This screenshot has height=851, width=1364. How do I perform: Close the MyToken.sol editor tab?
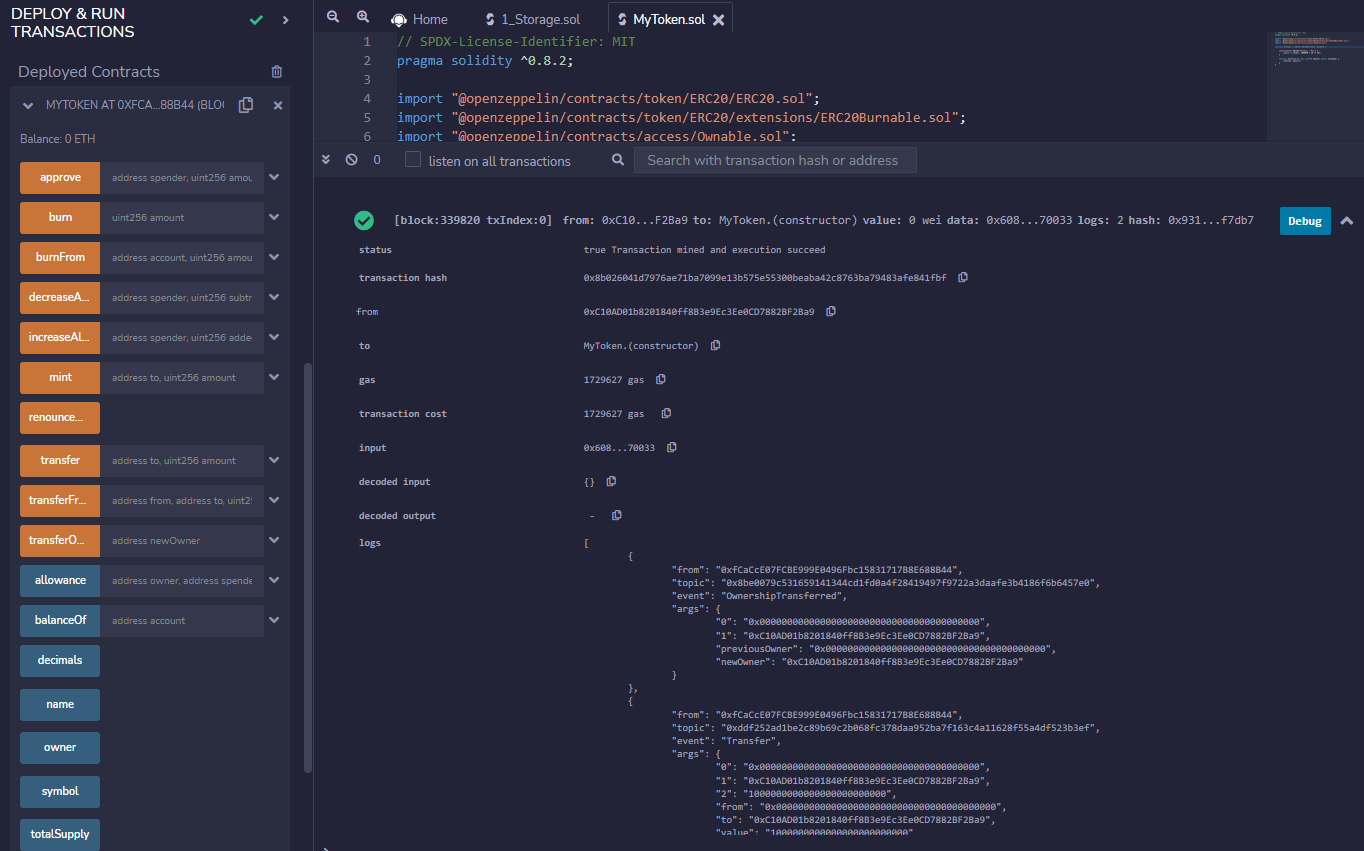[x=718, y=19]
